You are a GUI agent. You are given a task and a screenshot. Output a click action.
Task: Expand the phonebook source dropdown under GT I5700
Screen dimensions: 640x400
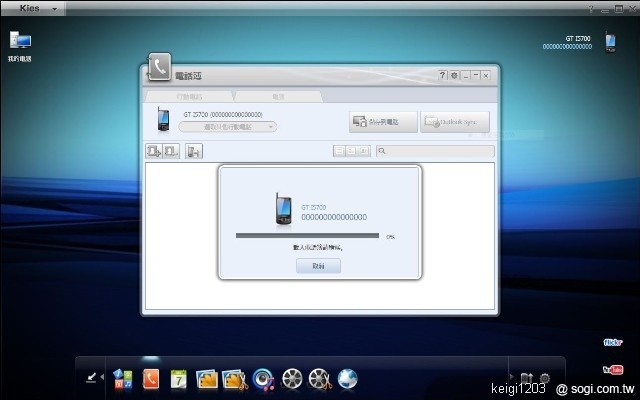(227, 127)
